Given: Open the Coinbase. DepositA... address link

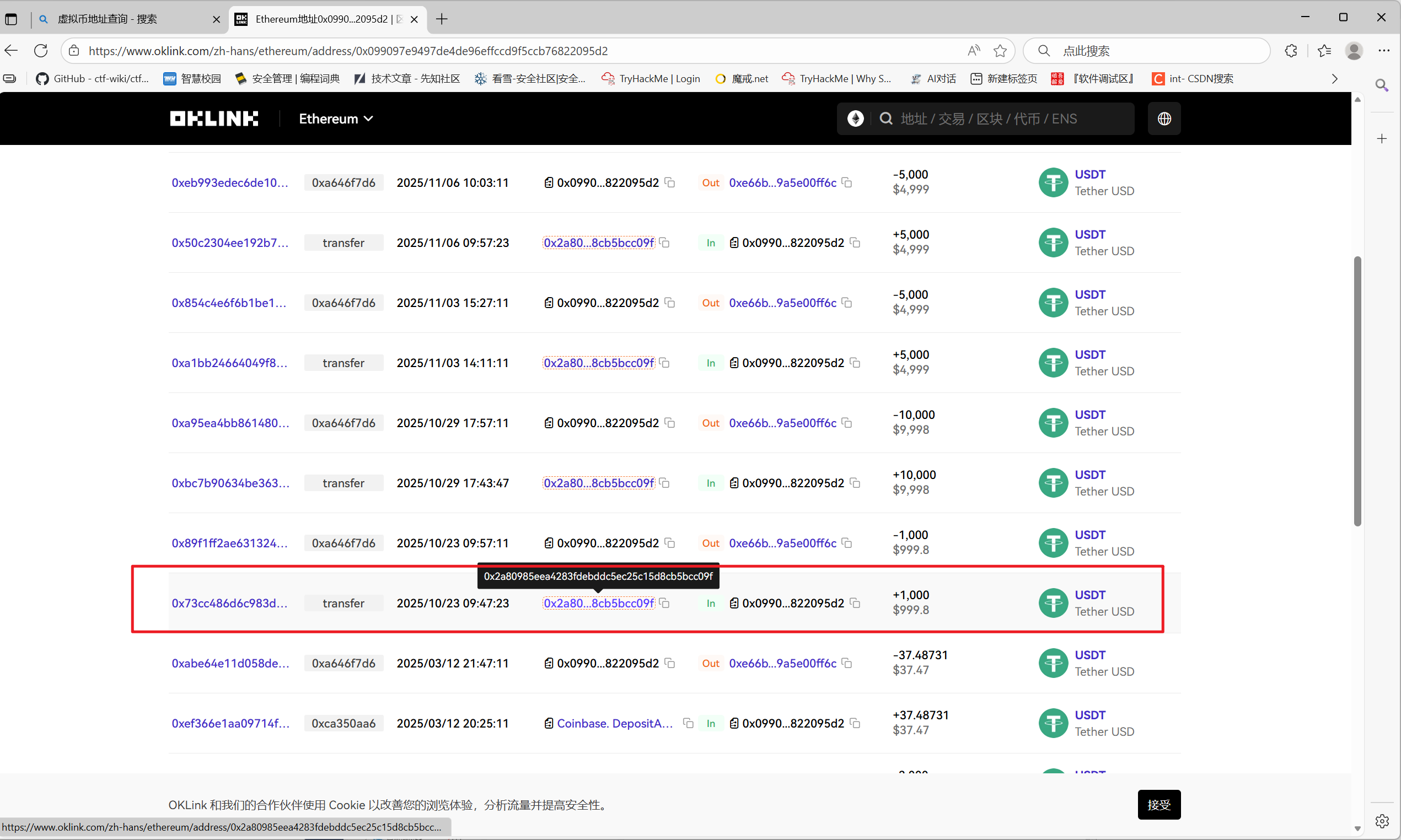Looking at the screenshot, I should pyautogui.click(x=614, y=723).
